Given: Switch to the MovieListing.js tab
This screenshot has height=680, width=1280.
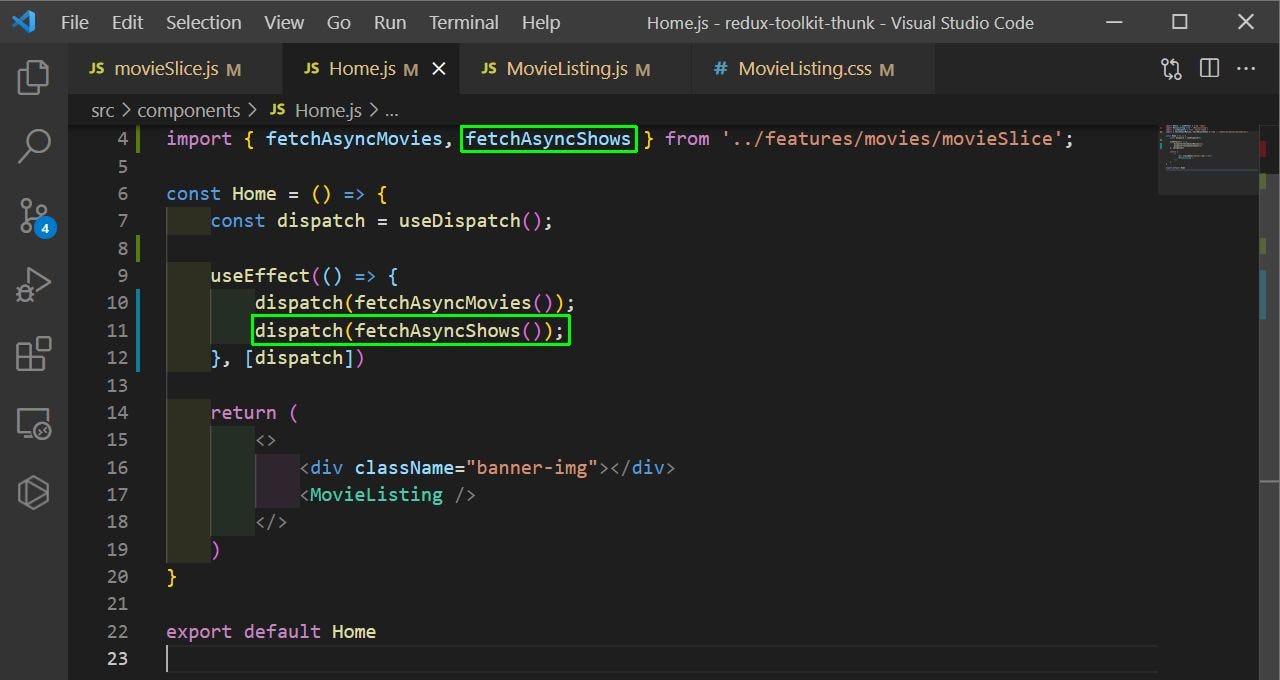Looking at the screenshot, I should pyautogui.click(x=575, y=69).
